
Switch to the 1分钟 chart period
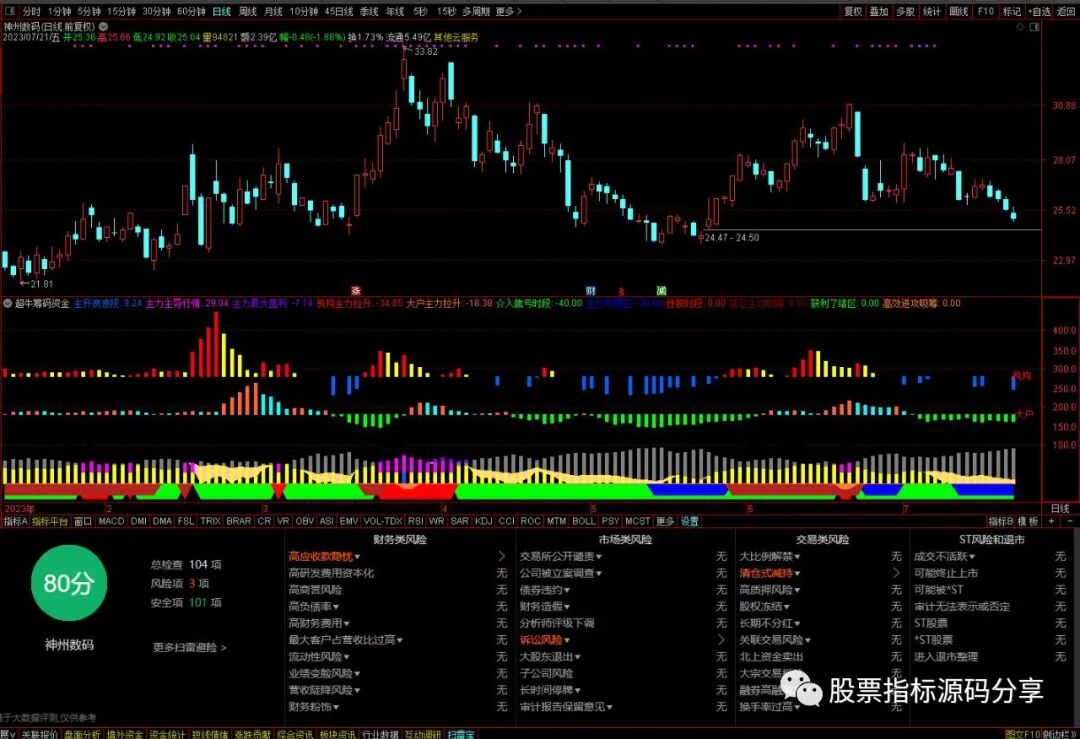tap(59, 11)
